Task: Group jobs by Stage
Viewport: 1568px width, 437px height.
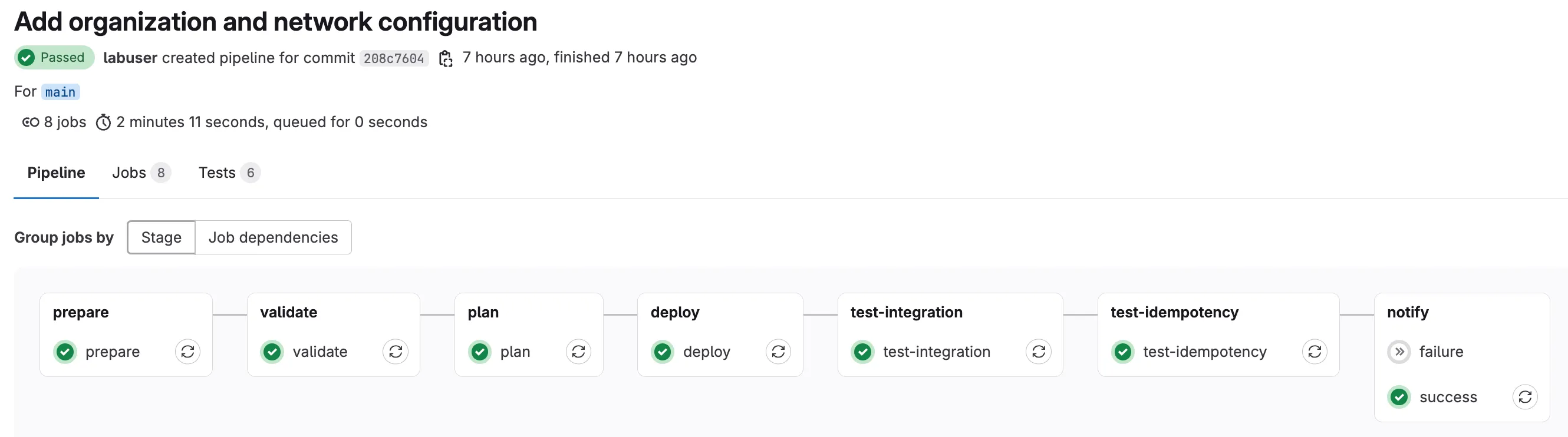Action: pyautogui.click(x=162, y=237)
